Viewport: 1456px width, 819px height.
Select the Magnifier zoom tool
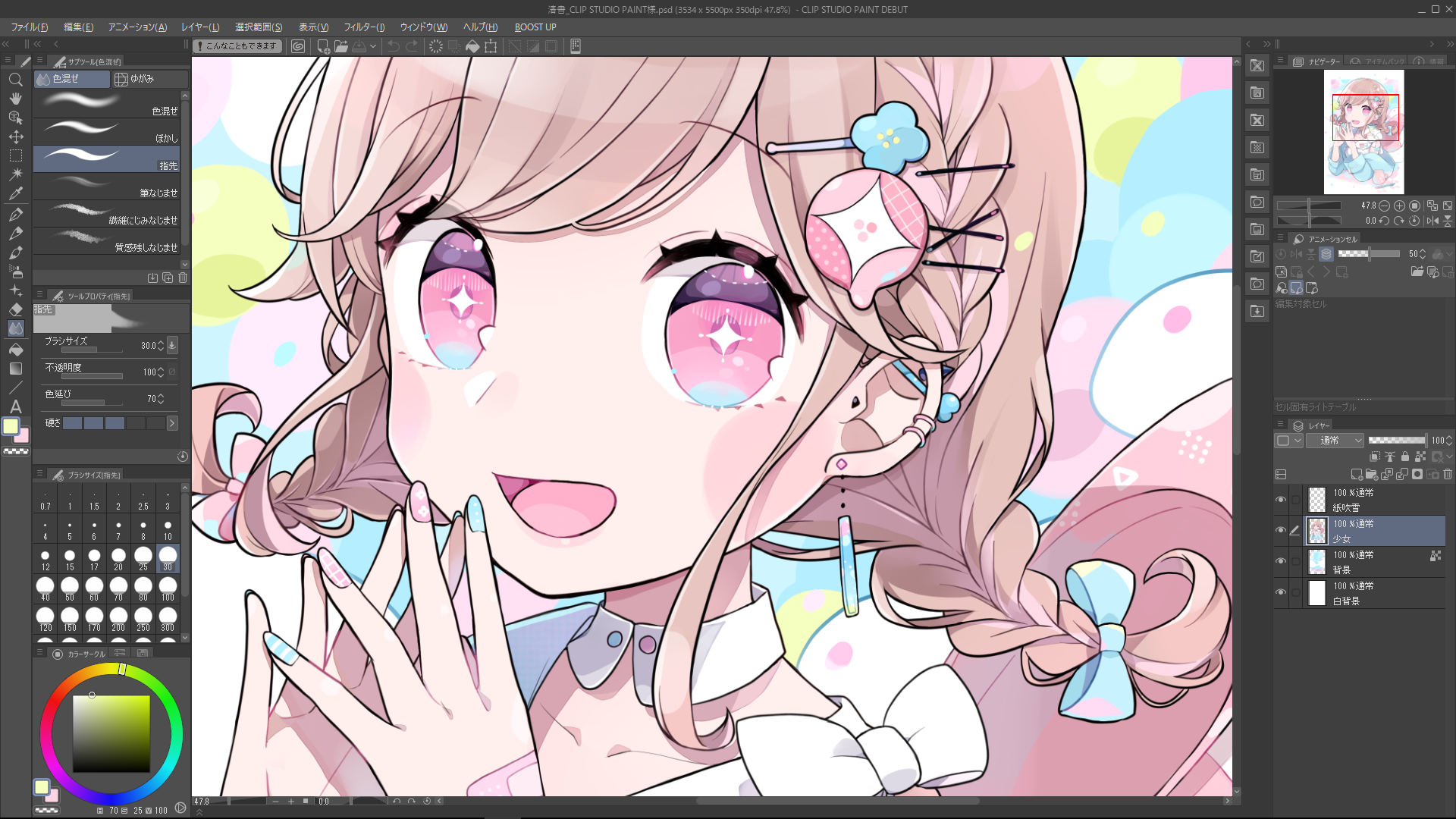[15, 80]
